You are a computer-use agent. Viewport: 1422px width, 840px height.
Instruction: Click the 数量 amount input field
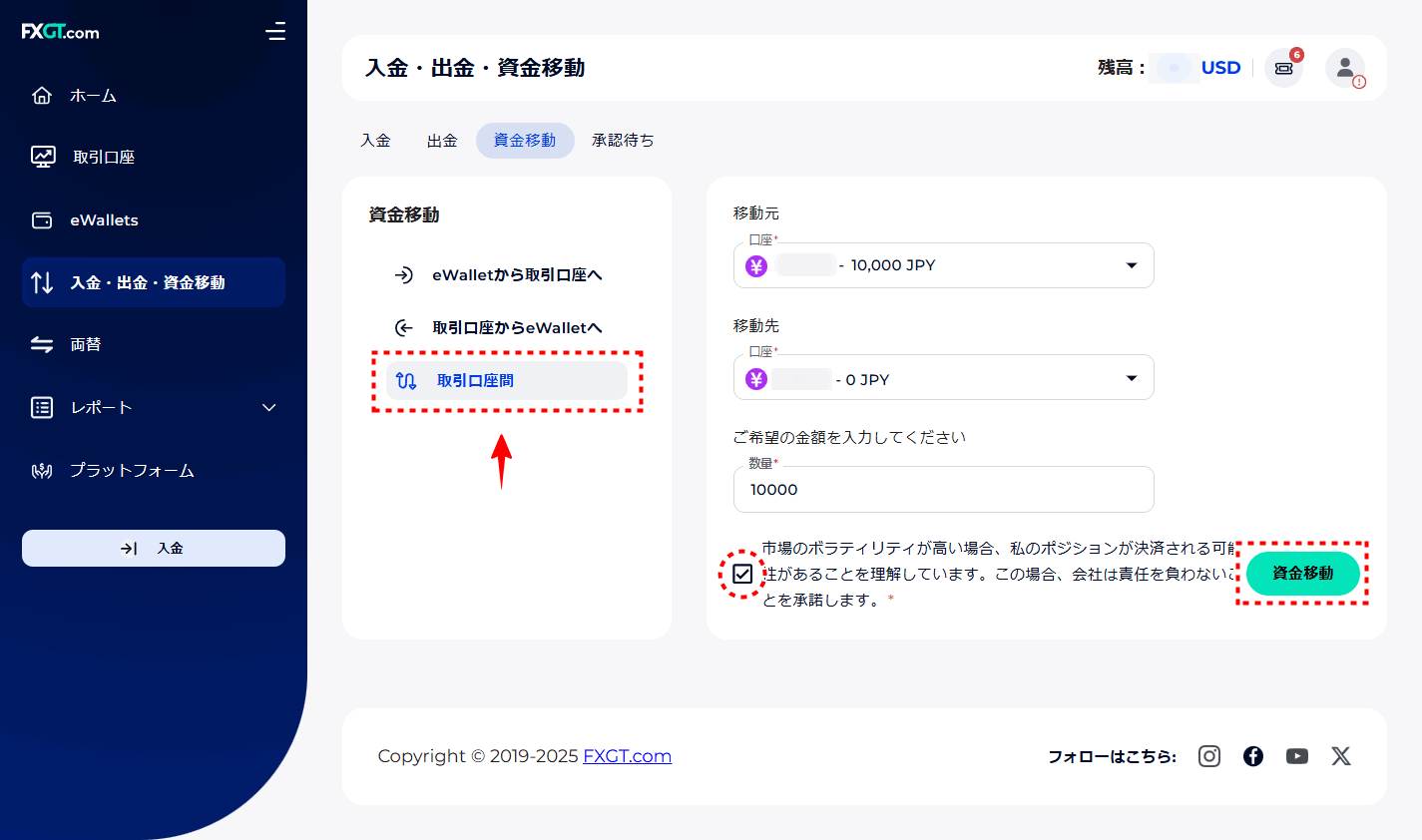coord(943,490)
